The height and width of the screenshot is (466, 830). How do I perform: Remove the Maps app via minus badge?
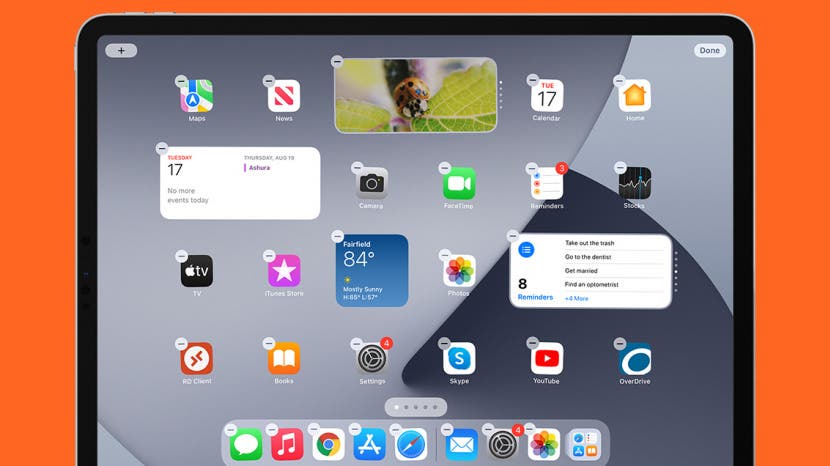point(181,81)
